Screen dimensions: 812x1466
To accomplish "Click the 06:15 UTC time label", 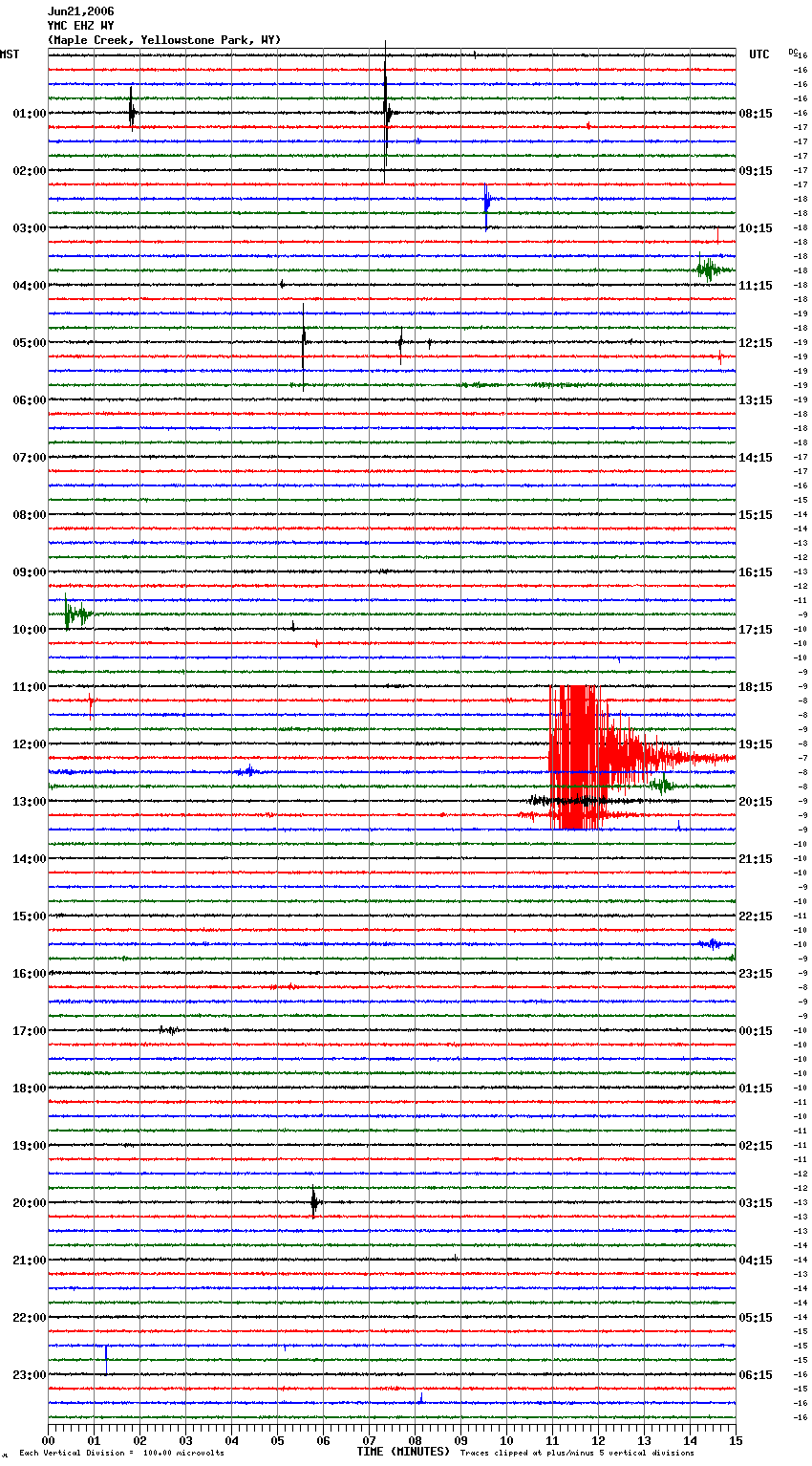I will coord(756,1375).
